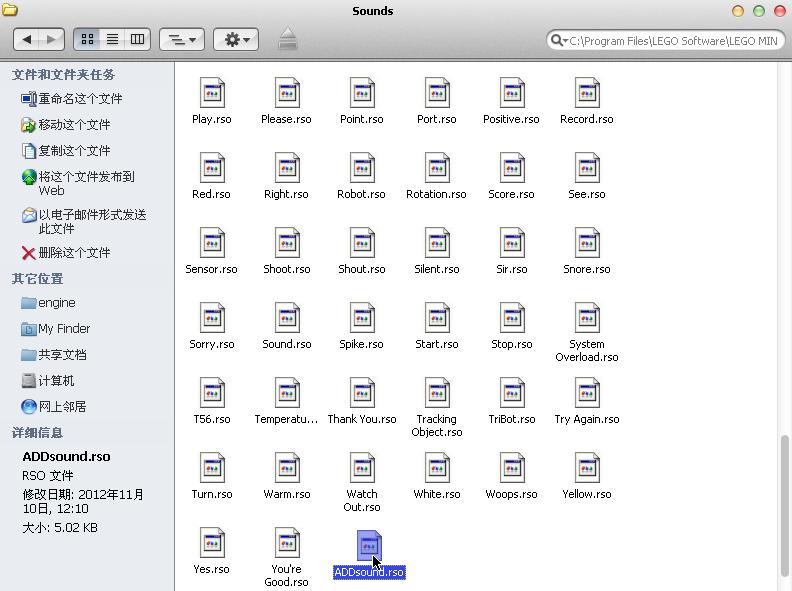Send this file by email
792x591 pixels.
[x=84, y=221]
